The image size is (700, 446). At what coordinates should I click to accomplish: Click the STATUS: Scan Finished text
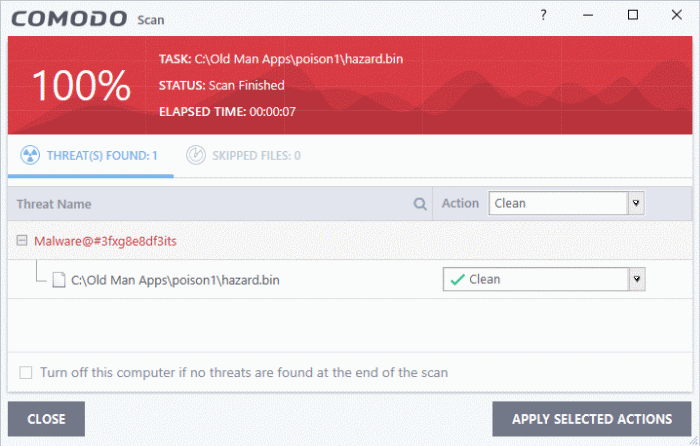(221, 85)
